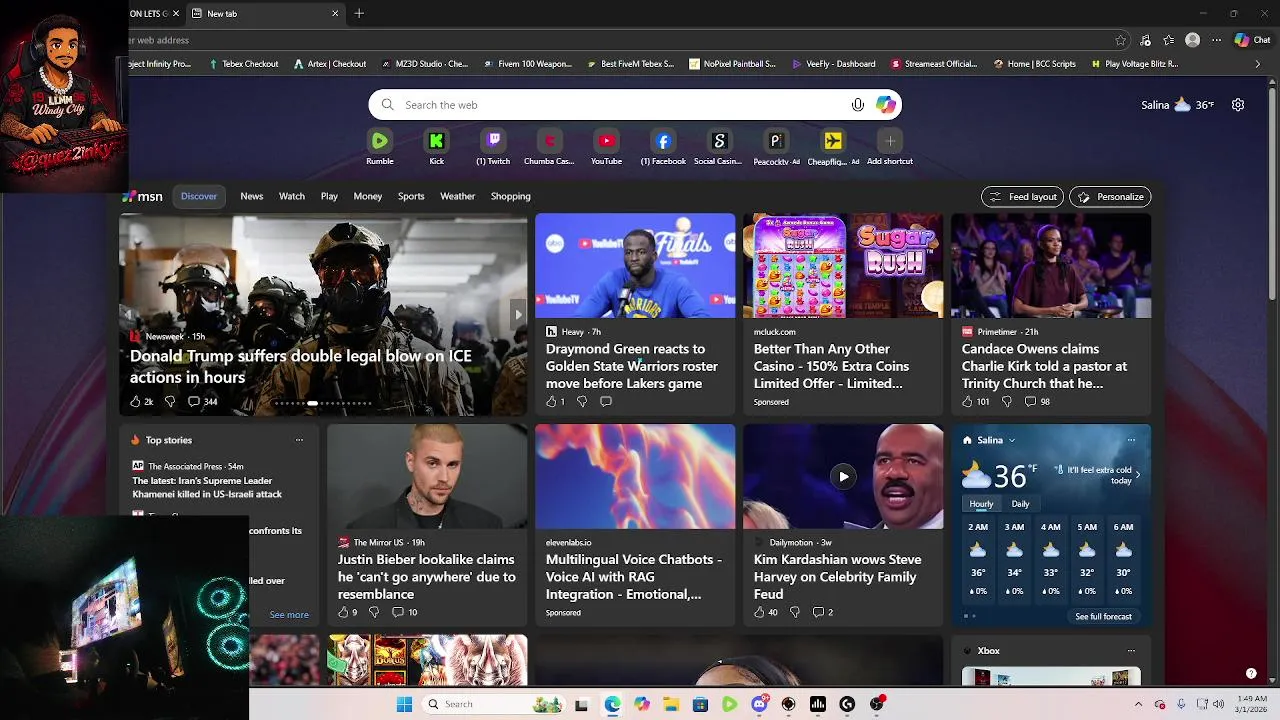Select the Hourly forecast toggle
This screenshot has height=720, width=1280.
(981, 504)
